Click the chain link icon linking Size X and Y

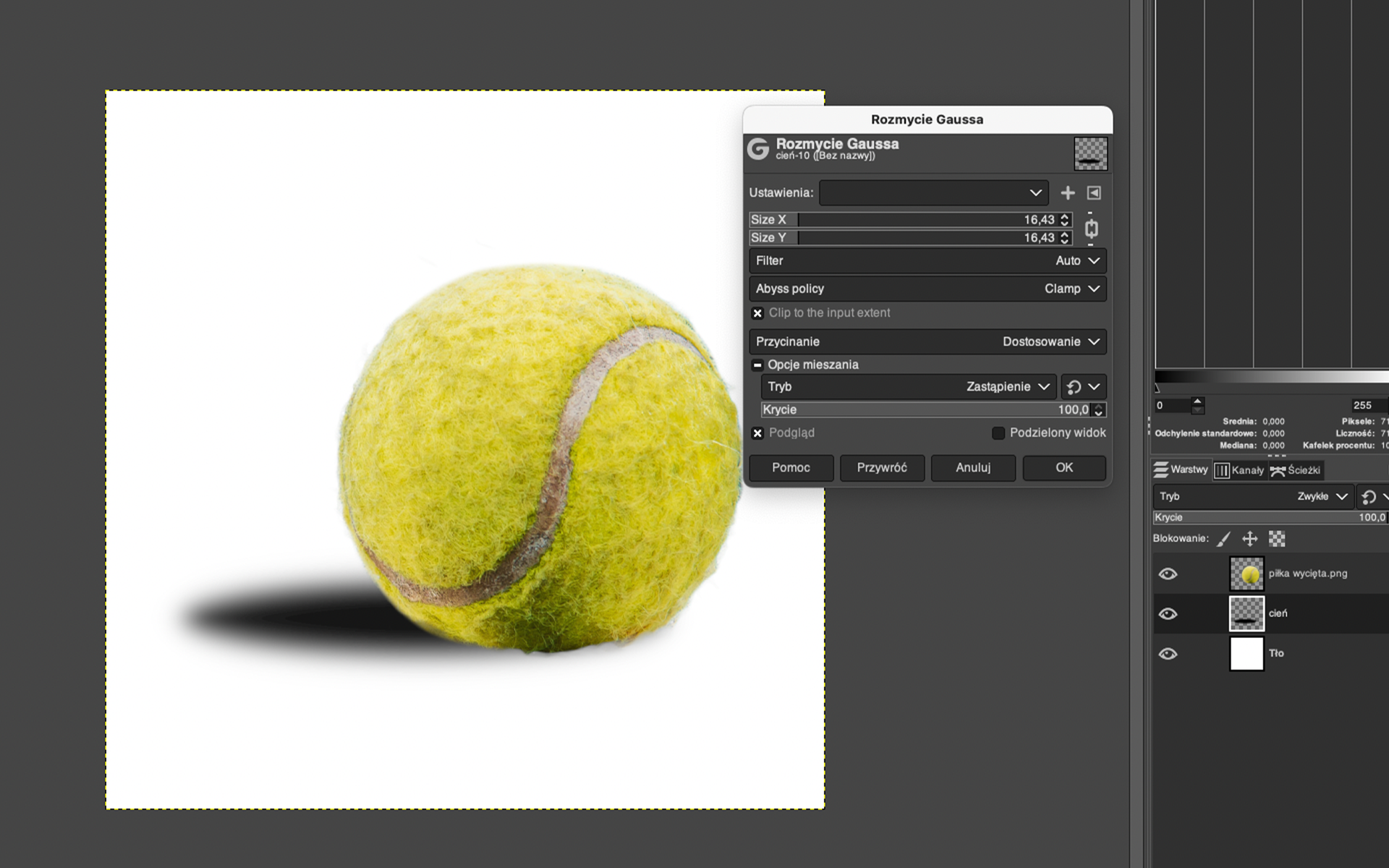coord(1091,228)
